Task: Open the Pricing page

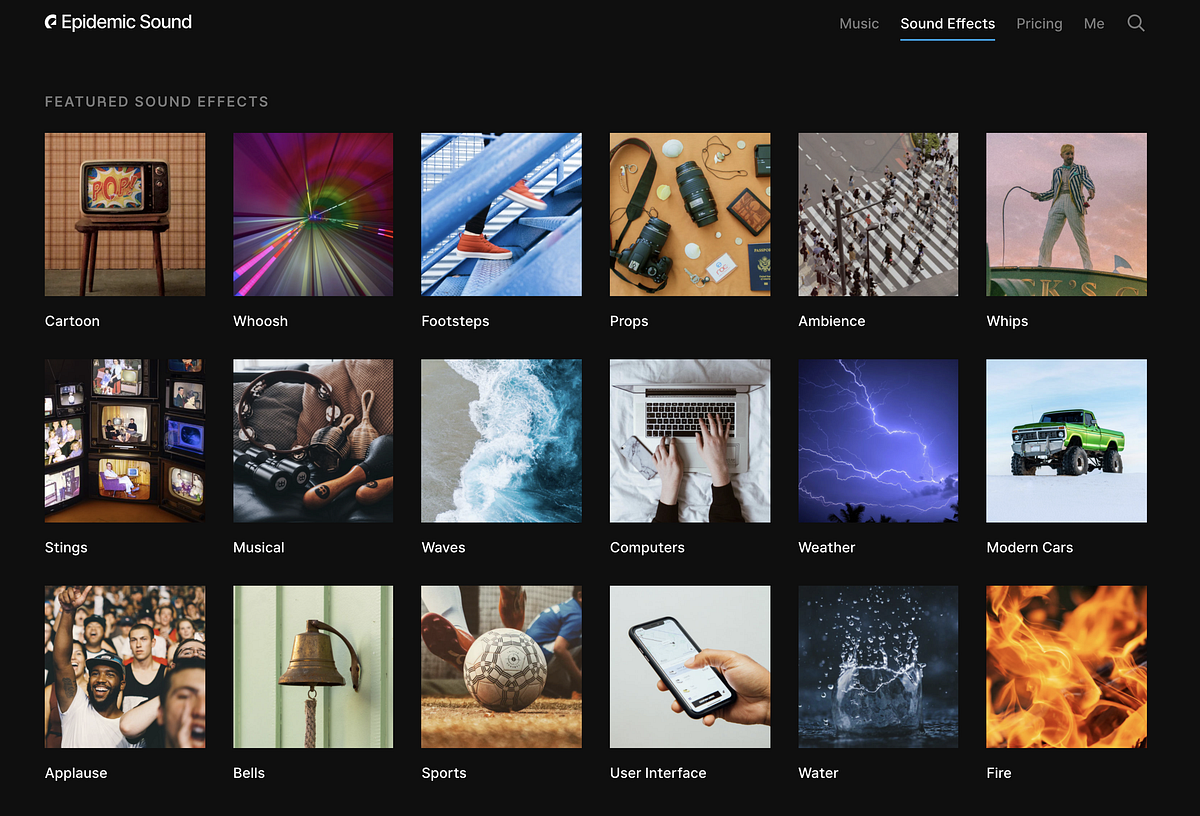Action: click(1039, 23)
